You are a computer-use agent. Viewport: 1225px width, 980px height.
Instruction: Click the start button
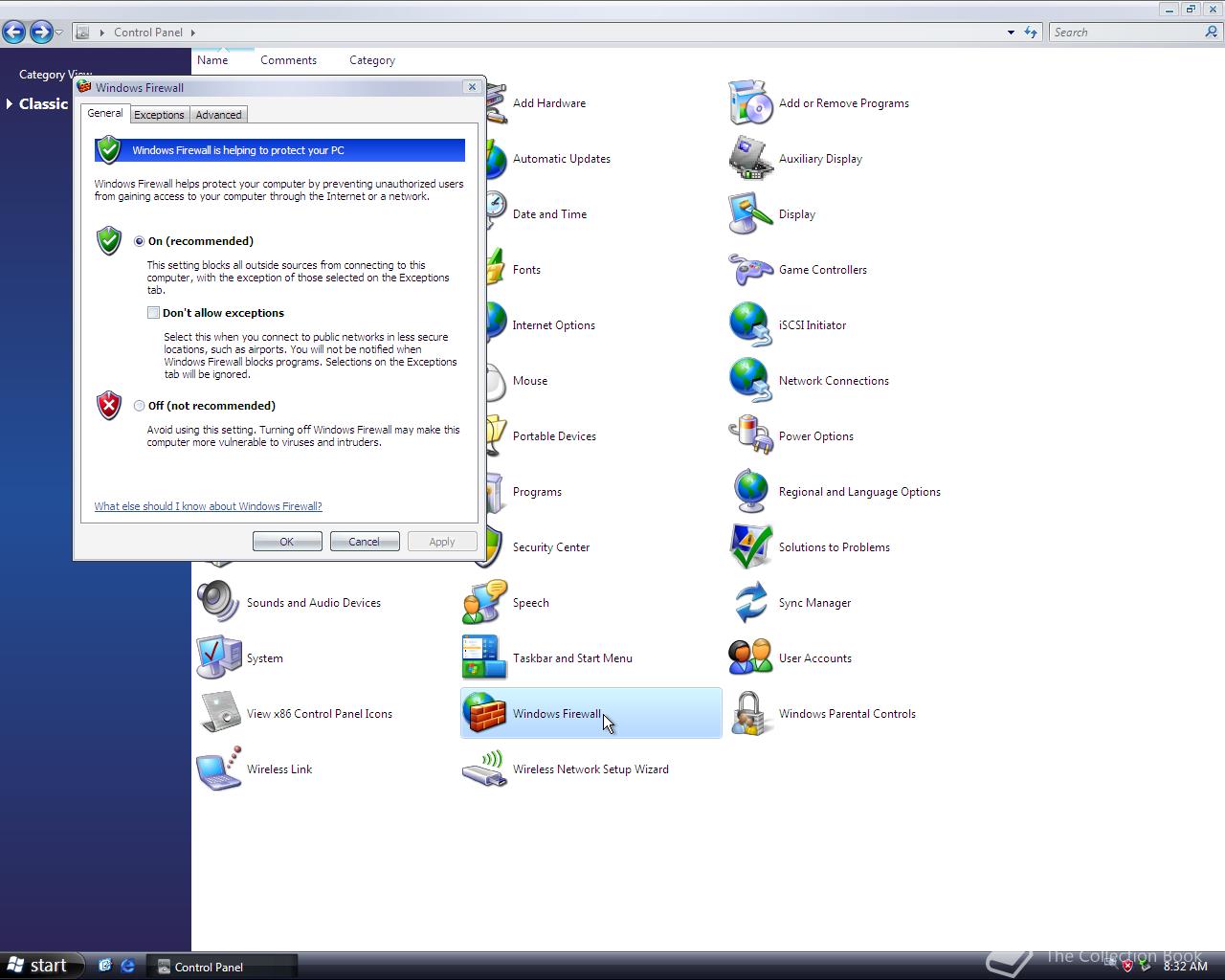tap(40, 966)
